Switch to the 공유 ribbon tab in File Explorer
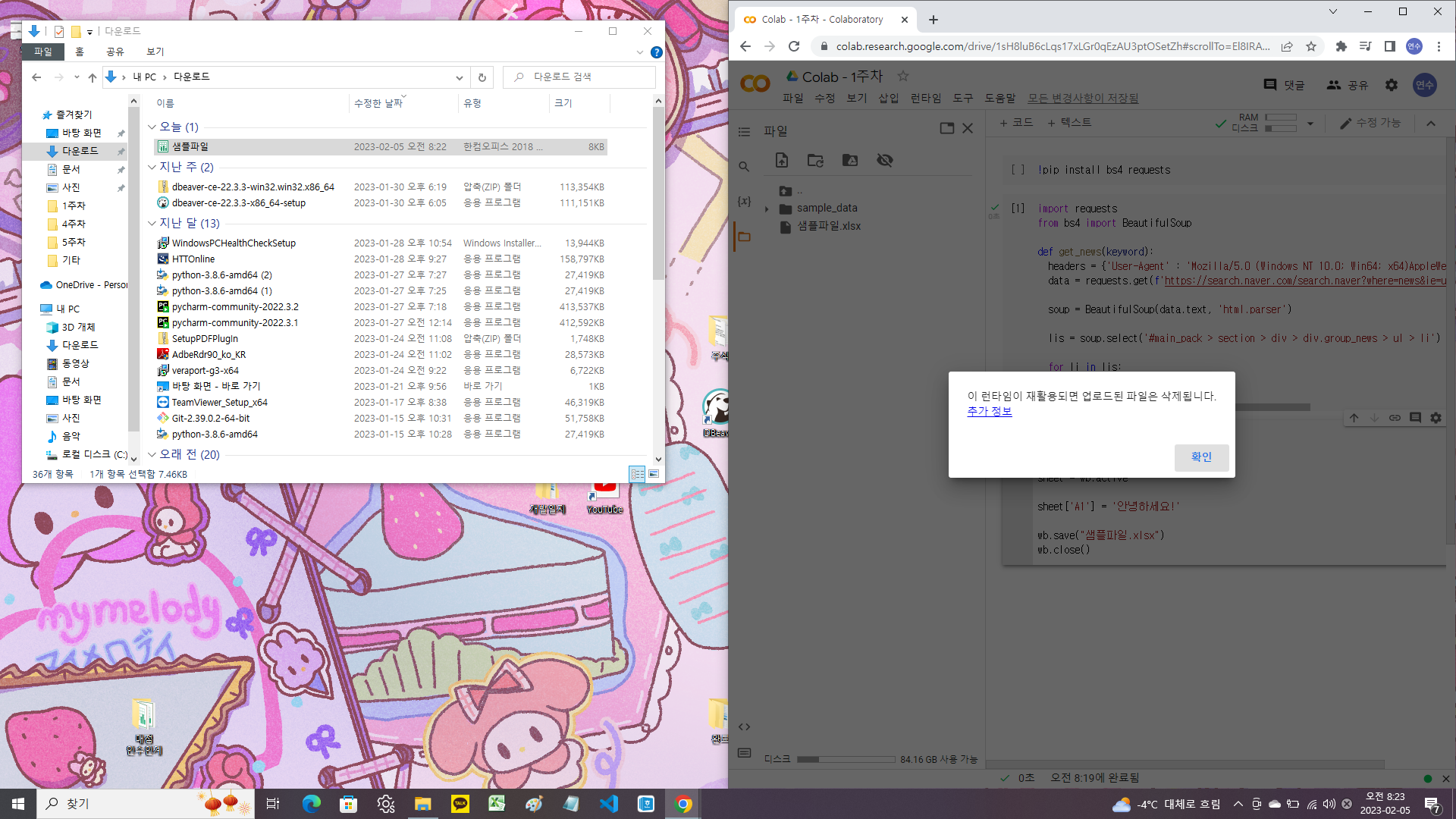 click(x=115, y=52)
